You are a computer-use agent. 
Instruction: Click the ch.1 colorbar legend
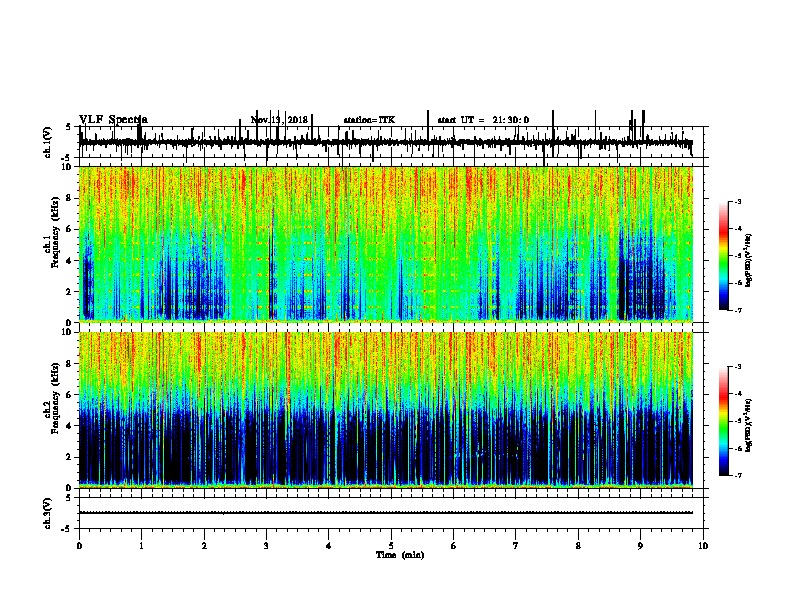pos(724,256)
